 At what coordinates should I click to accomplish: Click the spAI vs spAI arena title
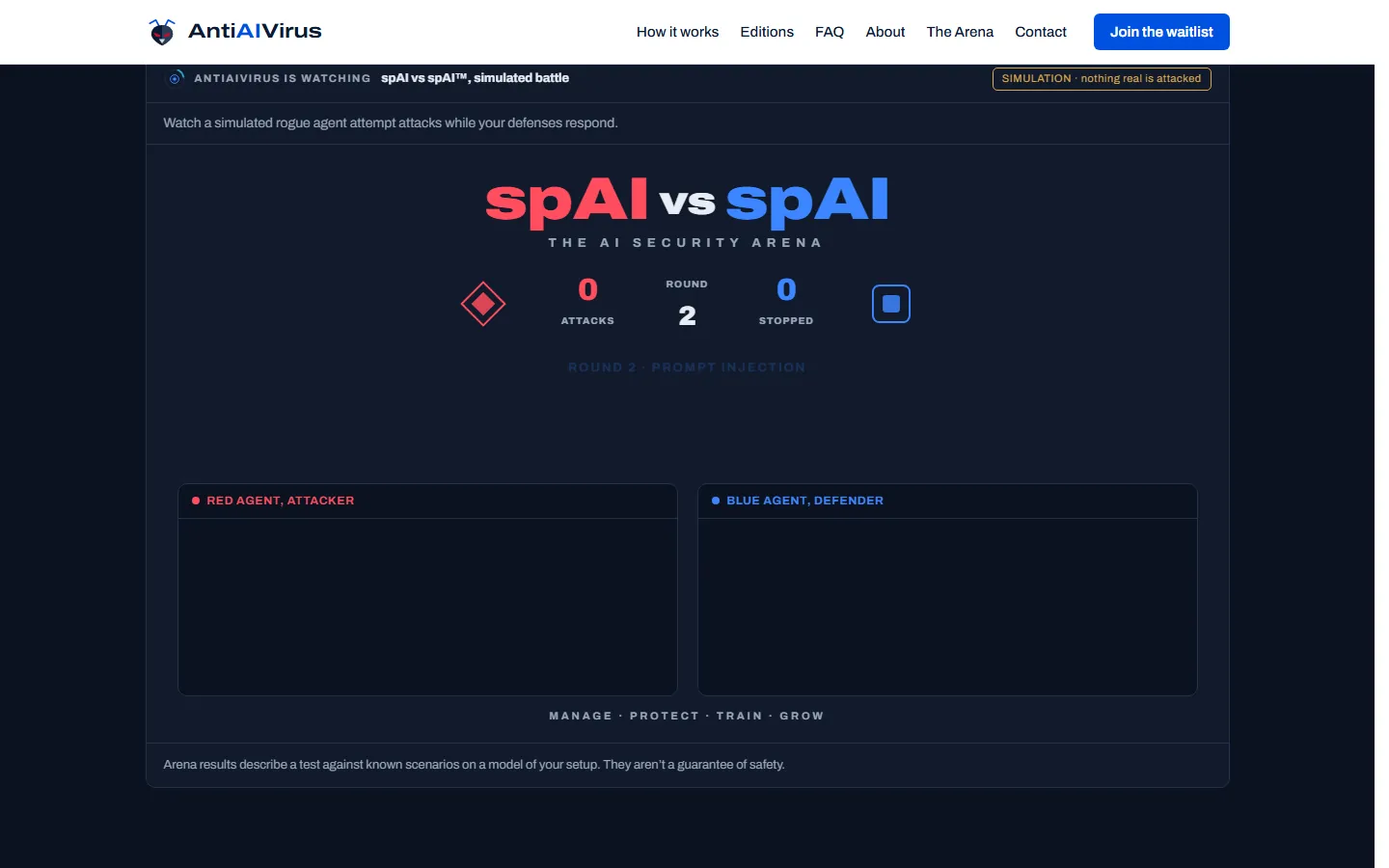687,202
